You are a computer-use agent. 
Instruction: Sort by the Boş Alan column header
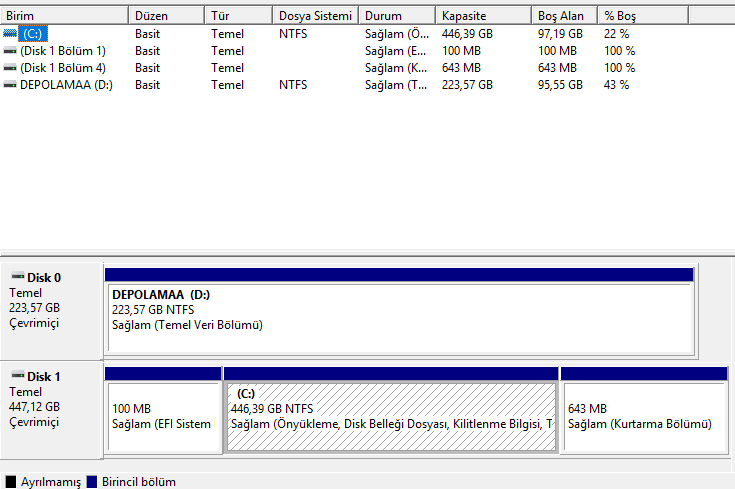point(564,16)
